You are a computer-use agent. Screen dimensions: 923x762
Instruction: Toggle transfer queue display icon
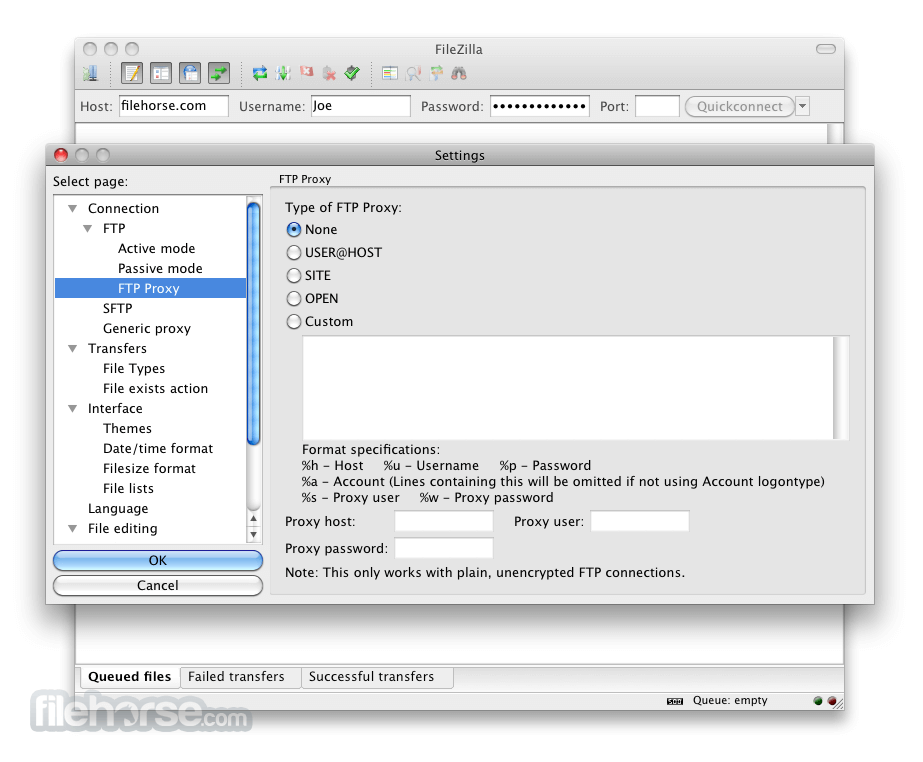coord(219,74)
